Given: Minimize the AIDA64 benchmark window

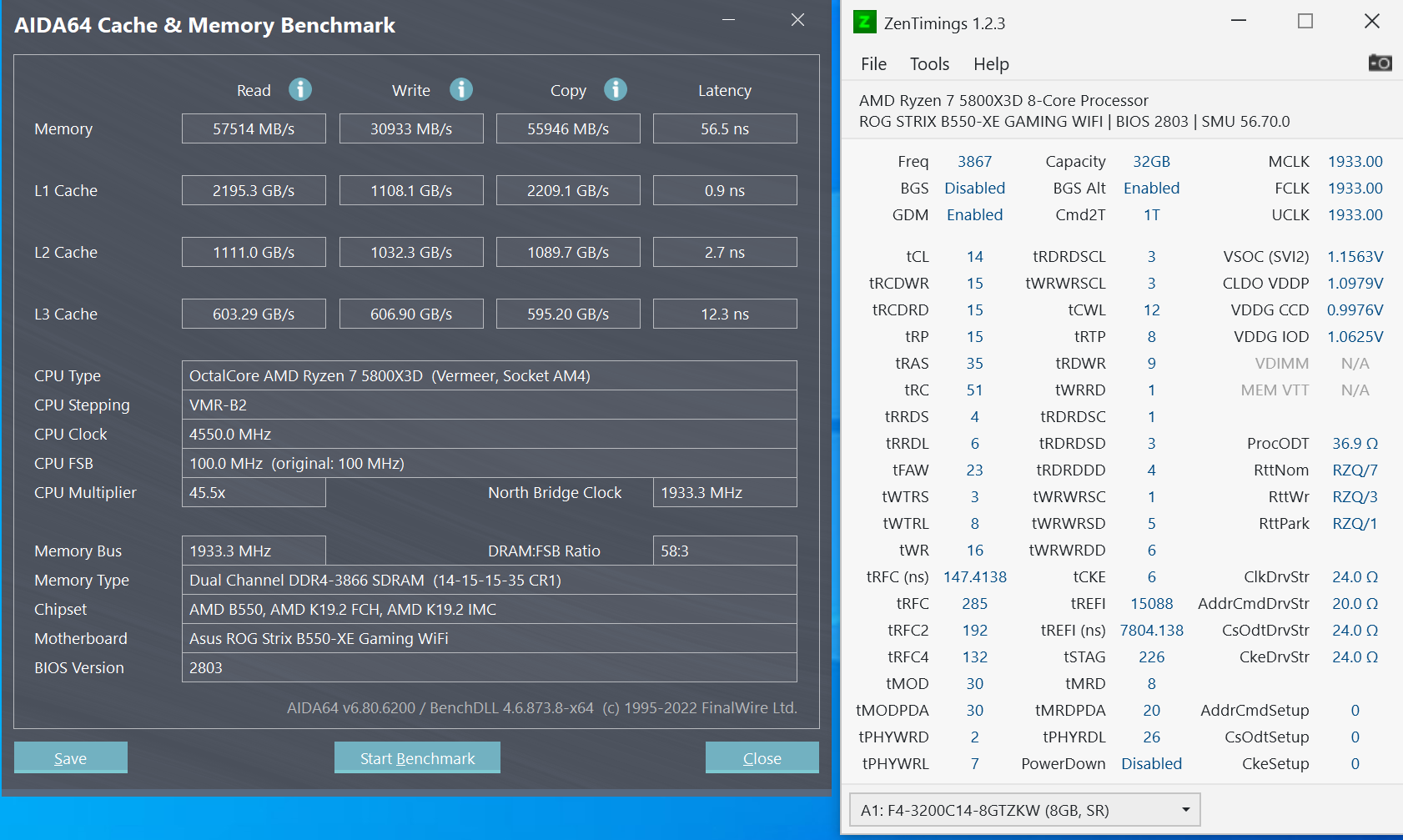Looking at the screenshot, I should point(729,20).
